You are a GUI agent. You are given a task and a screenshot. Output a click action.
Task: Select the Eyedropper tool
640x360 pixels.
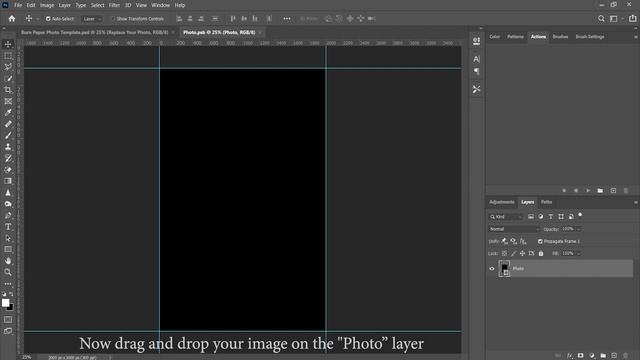8,113
